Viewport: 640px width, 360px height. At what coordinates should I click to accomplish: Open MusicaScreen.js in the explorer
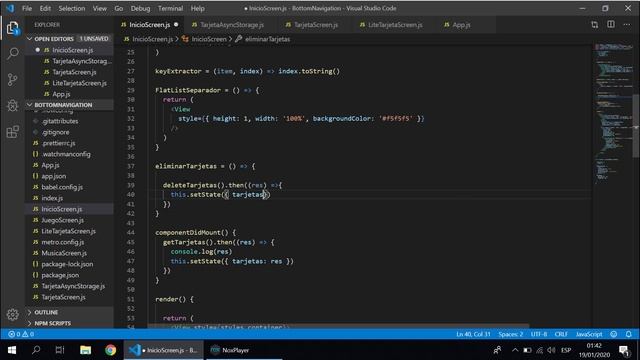[x=64, y=253]
